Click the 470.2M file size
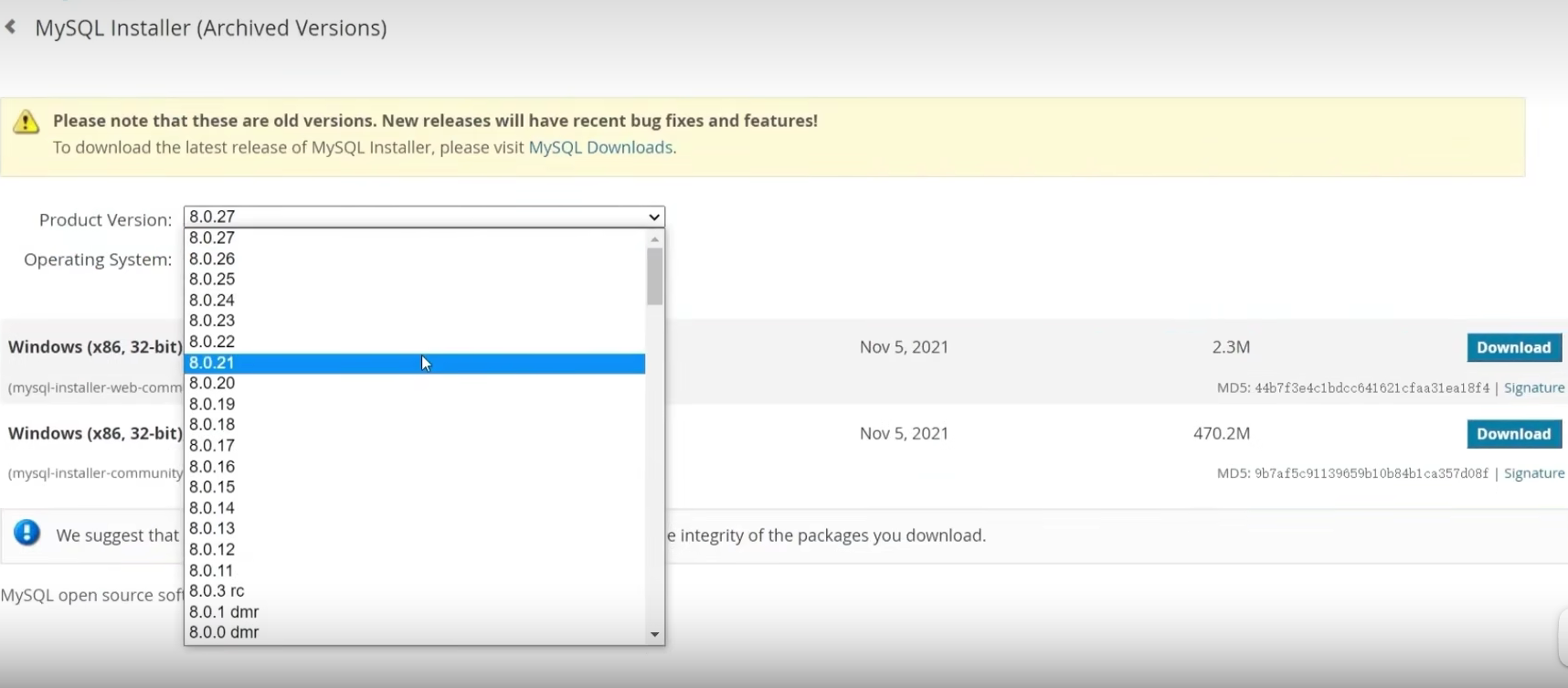Viewport: 1568px width, 688px height. [1222, 434]
